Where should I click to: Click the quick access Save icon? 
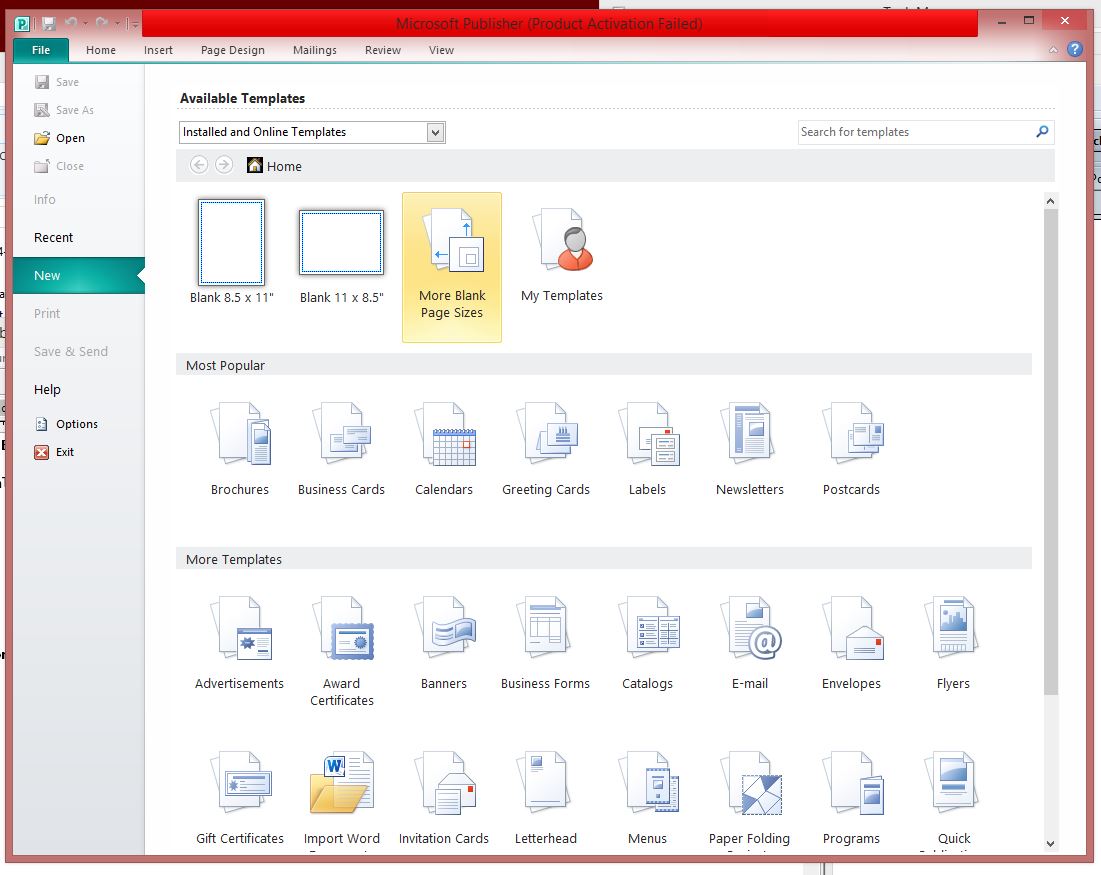(x=48, y=23)
